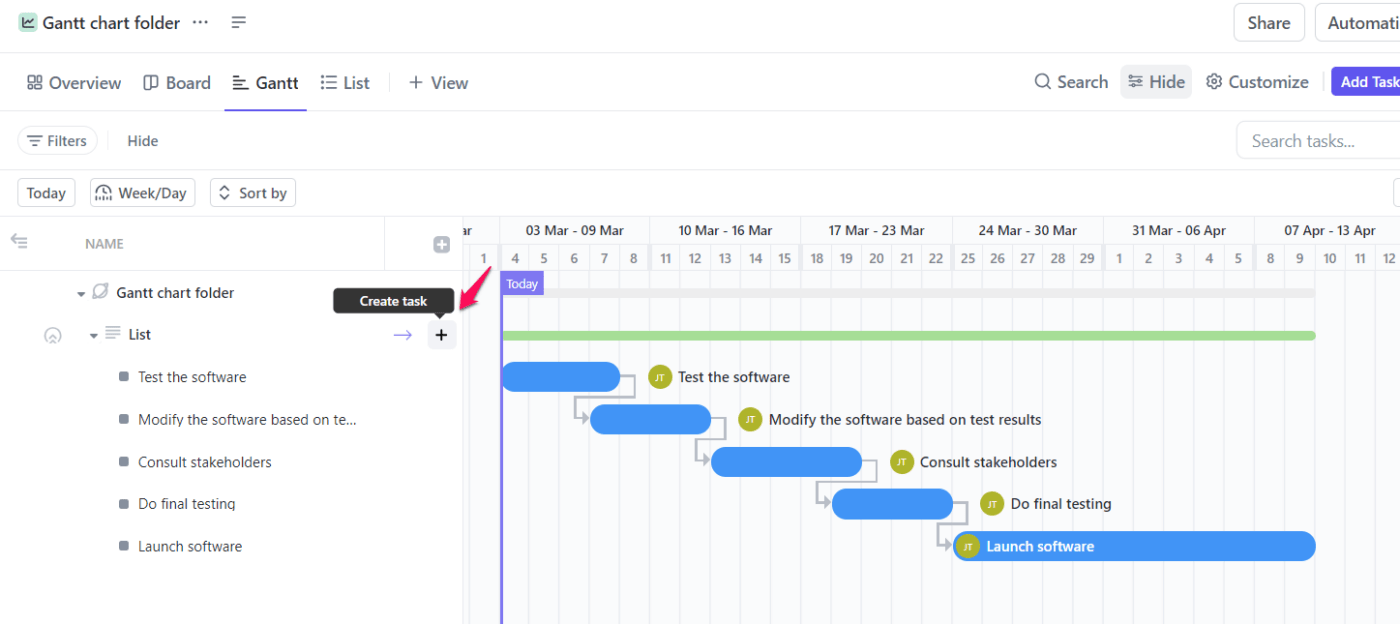Viewport: 1400px width, 624px height.
Task: Click the Gantt chart folder title text
Action: (x=111, y=22)
